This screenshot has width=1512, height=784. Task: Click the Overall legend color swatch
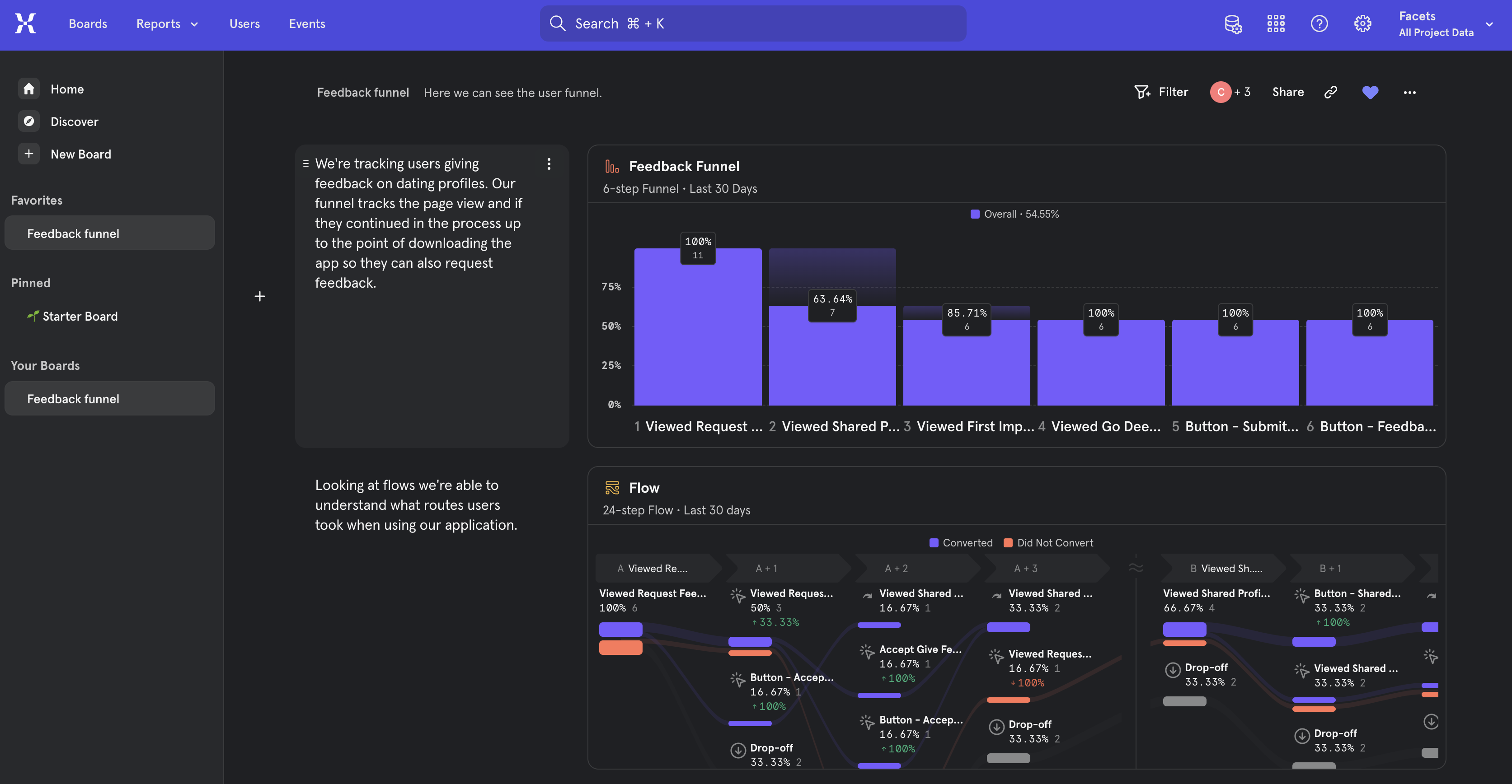(975, 214)
